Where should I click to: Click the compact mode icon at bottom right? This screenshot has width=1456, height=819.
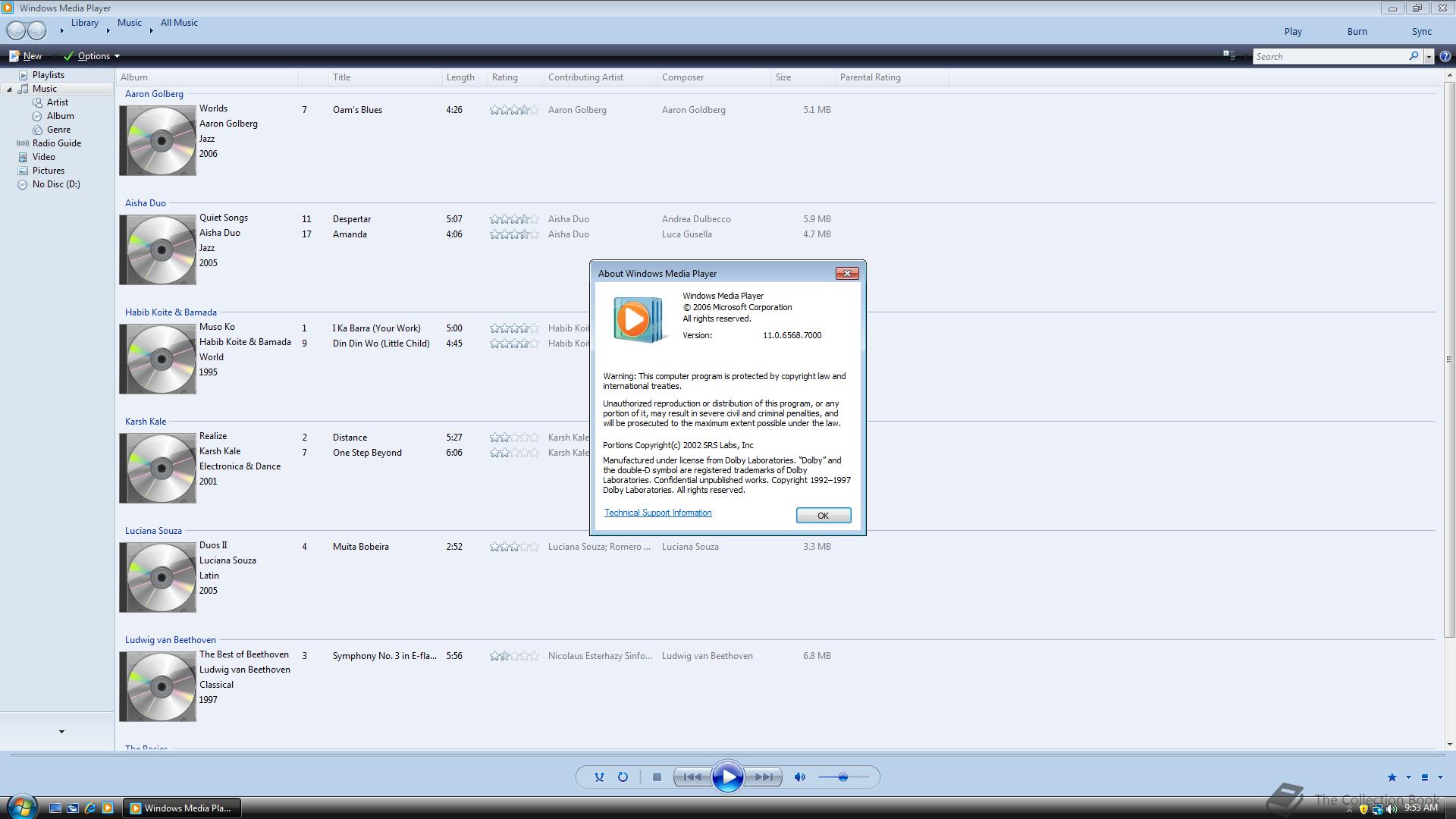1424,777
